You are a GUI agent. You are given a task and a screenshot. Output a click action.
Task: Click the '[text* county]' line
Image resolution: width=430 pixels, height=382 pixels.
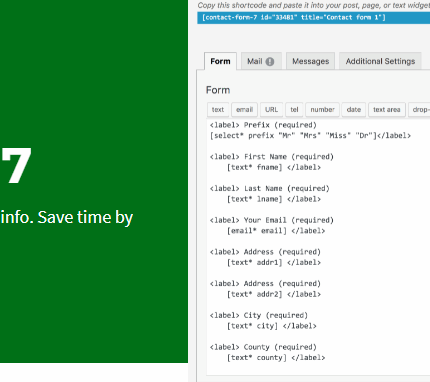[x=276, y=358]
